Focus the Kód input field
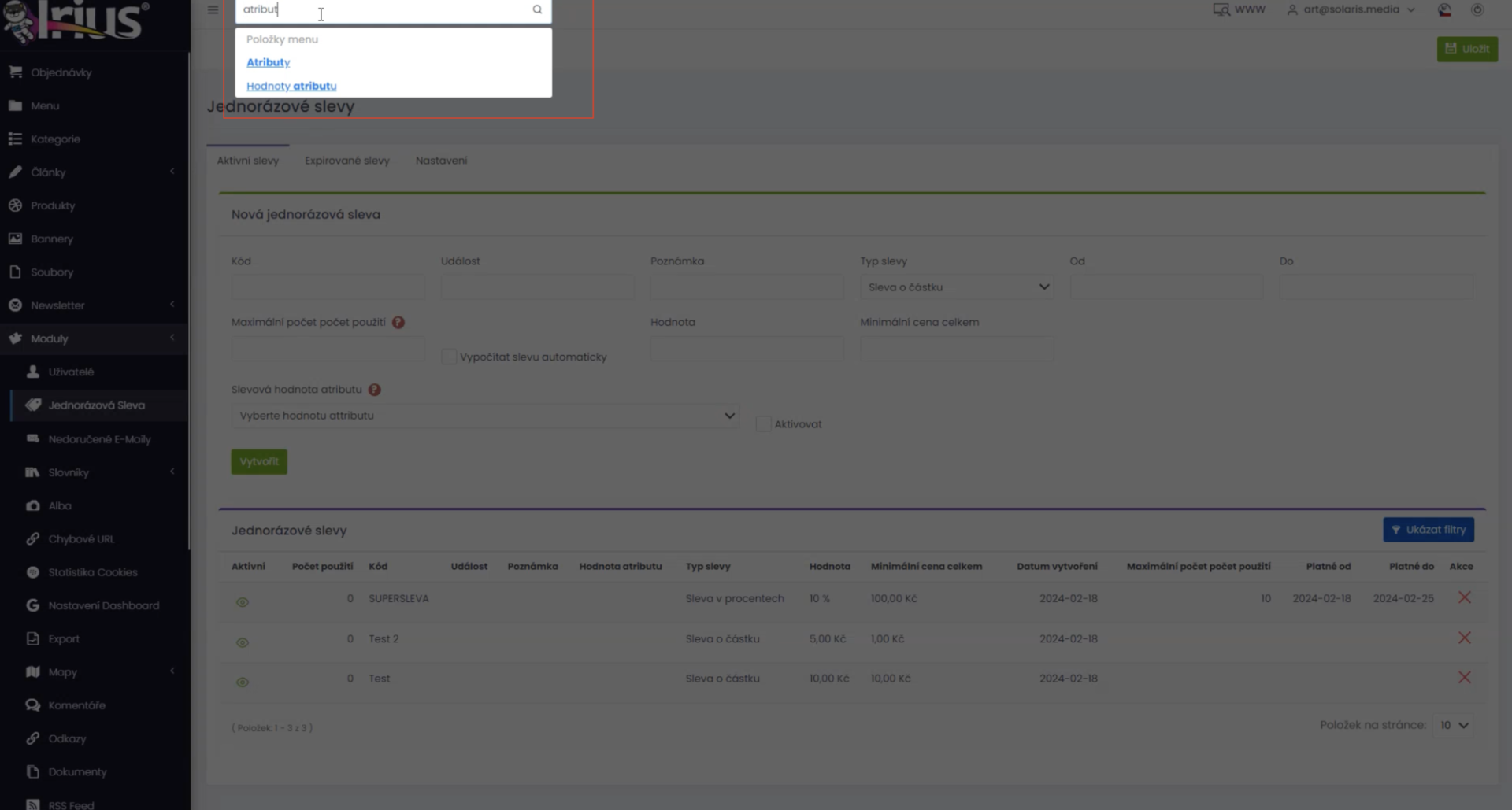 point(328,287)
